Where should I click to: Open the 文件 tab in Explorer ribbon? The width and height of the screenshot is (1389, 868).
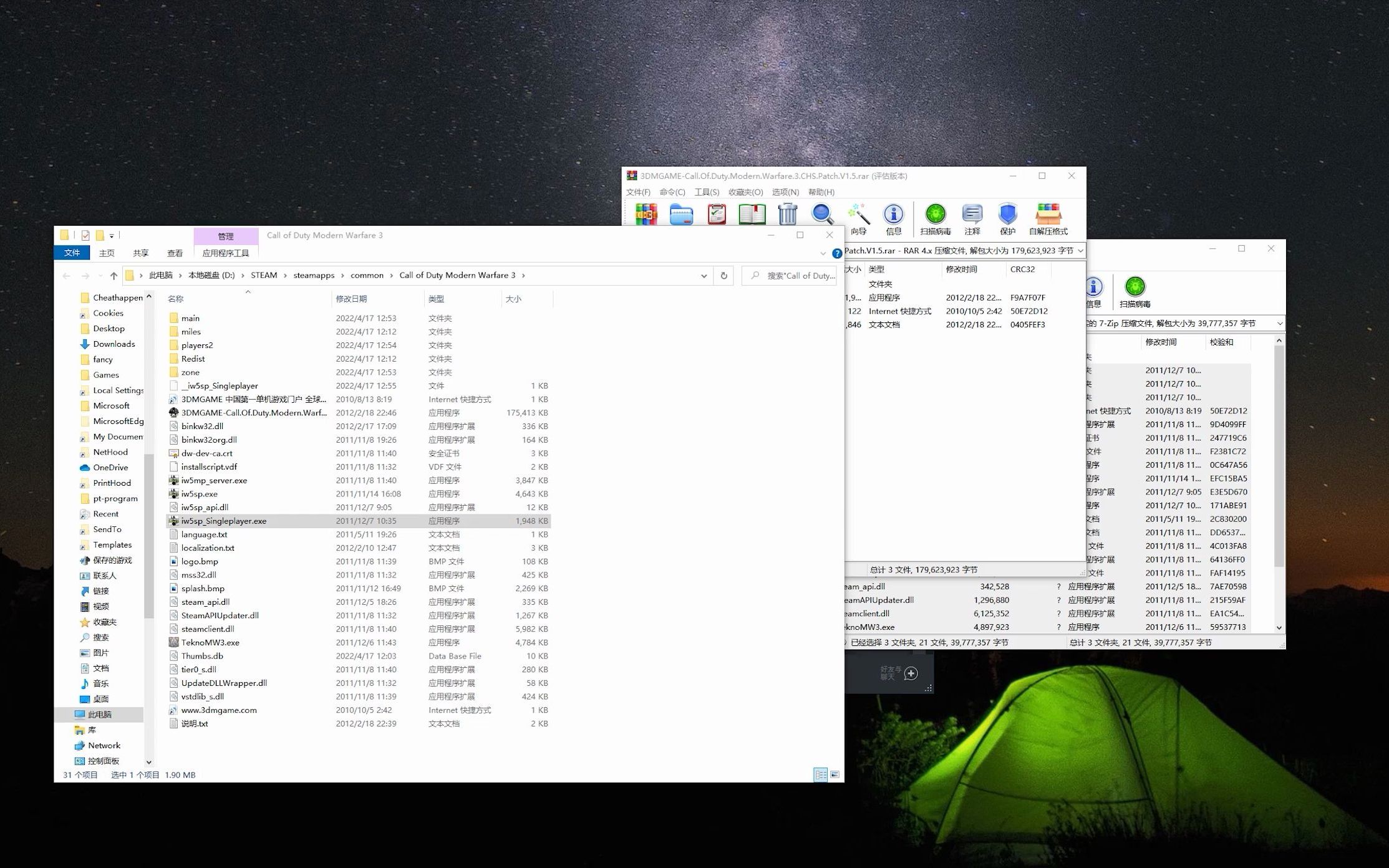pyautogui.click(x=72, y=253)
